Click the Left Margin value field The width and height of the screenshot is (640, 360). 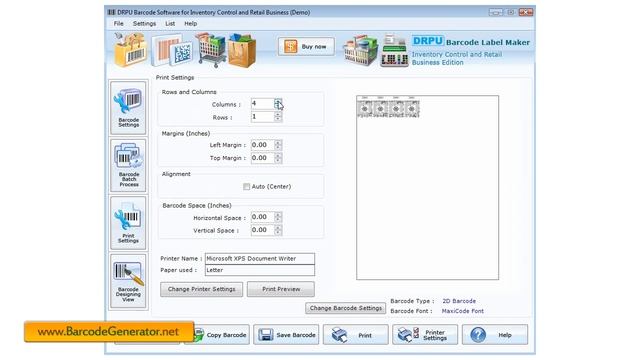click(262, 145)
